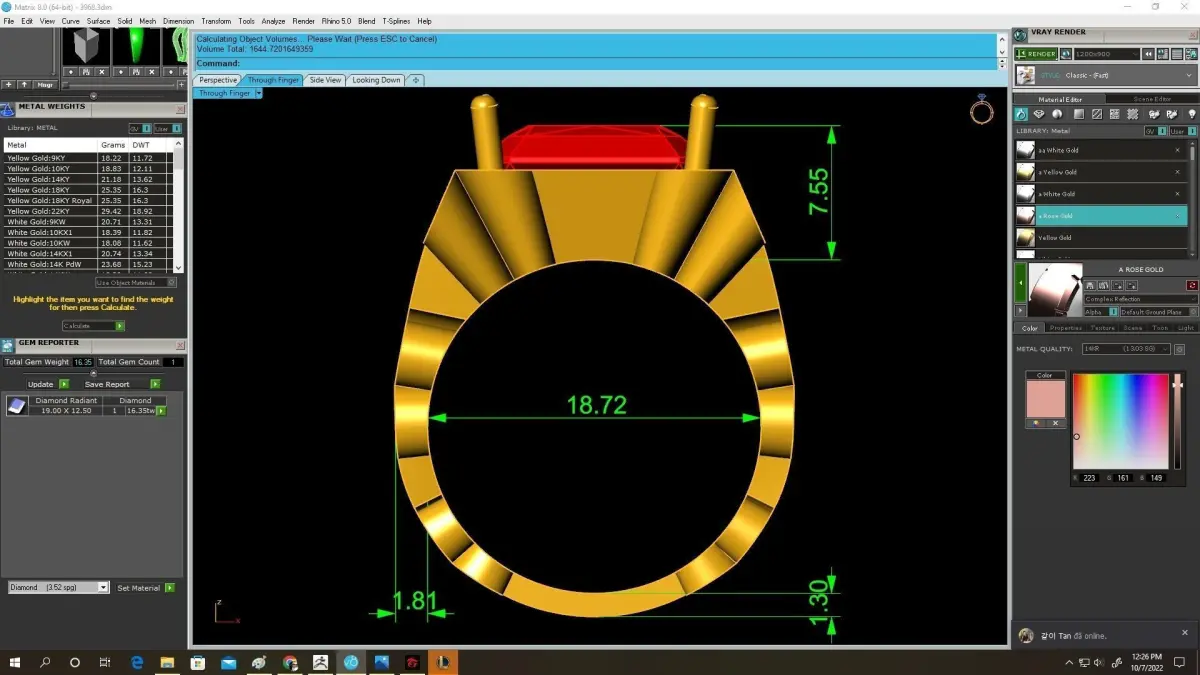
Task: Click the Diamond Radiant gem icon
Action: click(16, 405)
